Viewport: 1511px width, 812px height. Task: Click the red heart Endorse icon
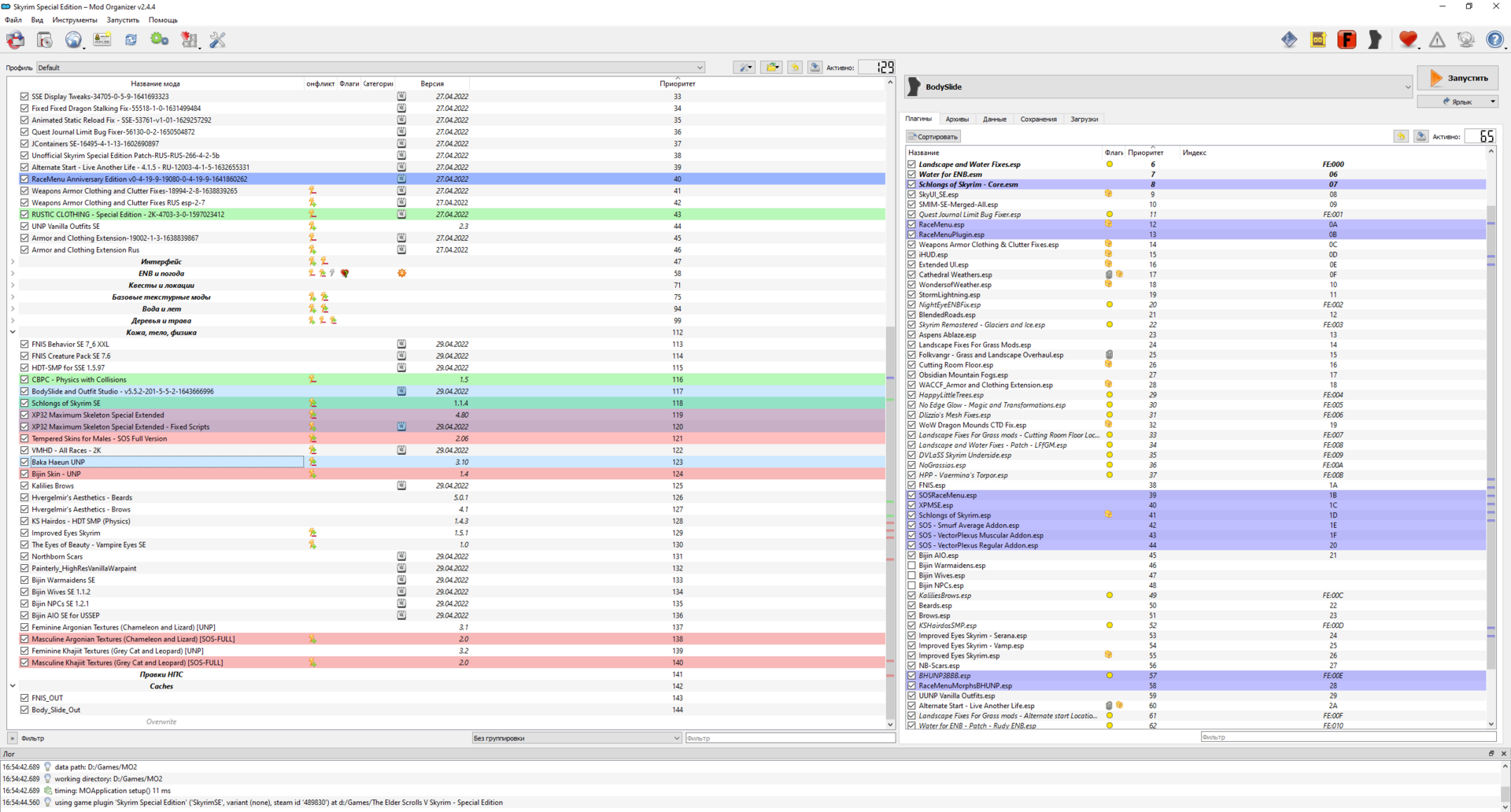click(1408, 39)
